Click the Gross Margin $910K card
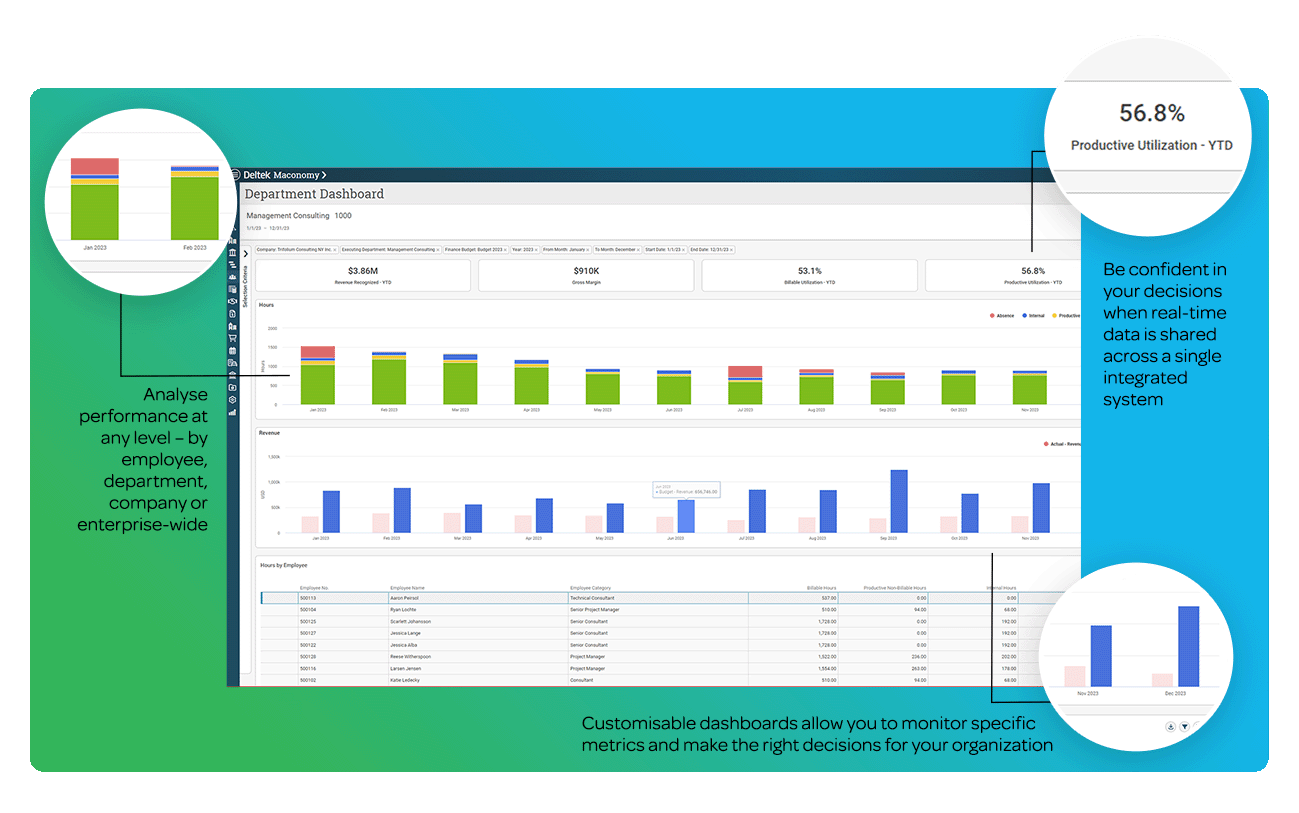Viewport: 1299px width, 813px height. (x=585, y=275)
